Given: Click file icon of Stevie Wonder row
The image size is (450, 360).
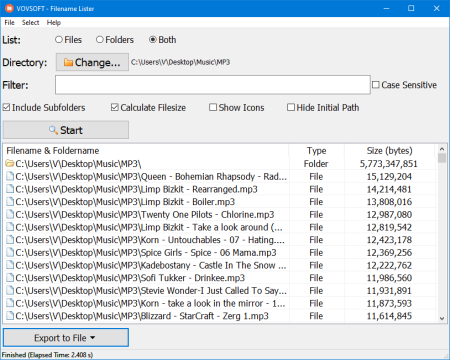Looking at the screenshot, I should (10, 290).
